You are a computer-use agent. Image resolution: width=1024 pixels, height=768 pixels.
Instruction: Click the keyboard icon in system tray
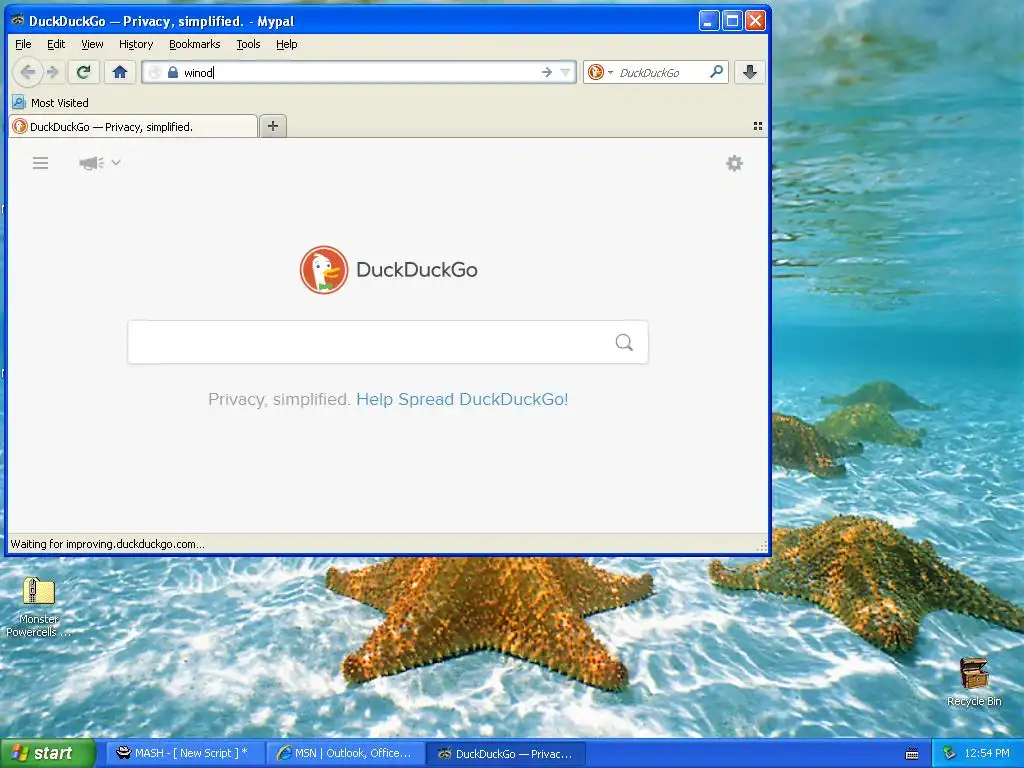click(912, 754)
